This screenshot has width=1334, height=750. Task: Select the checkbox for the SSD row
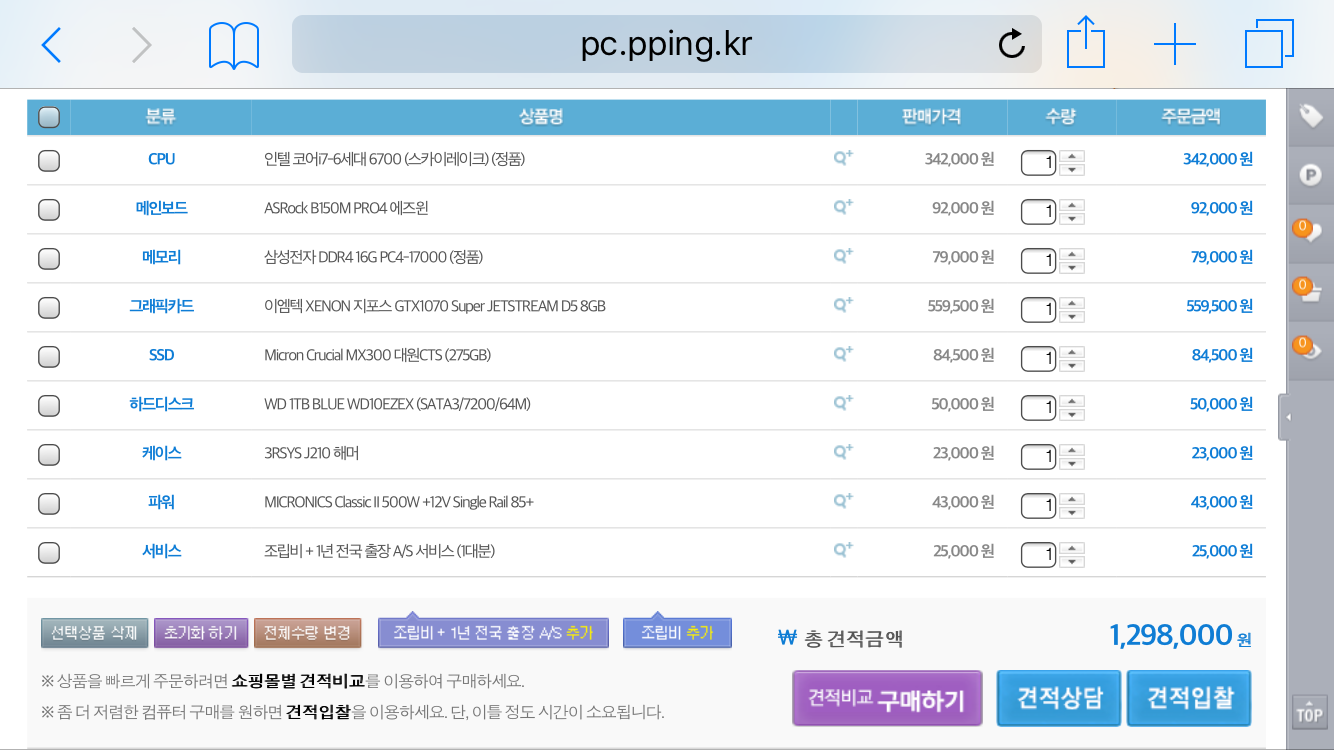[x=48, y=356]
